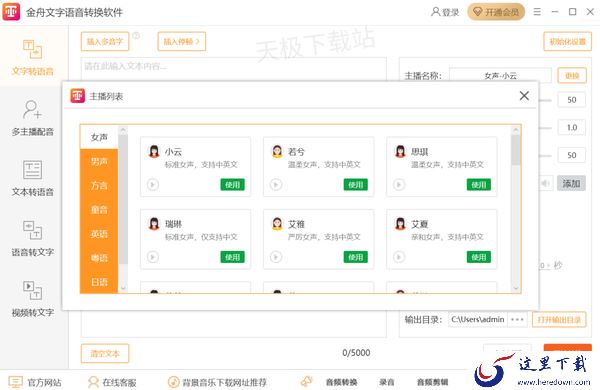Screen dimensions: 600x390
Task: Click the anchor list scroll down arrow
Action: tap(516, 289)
